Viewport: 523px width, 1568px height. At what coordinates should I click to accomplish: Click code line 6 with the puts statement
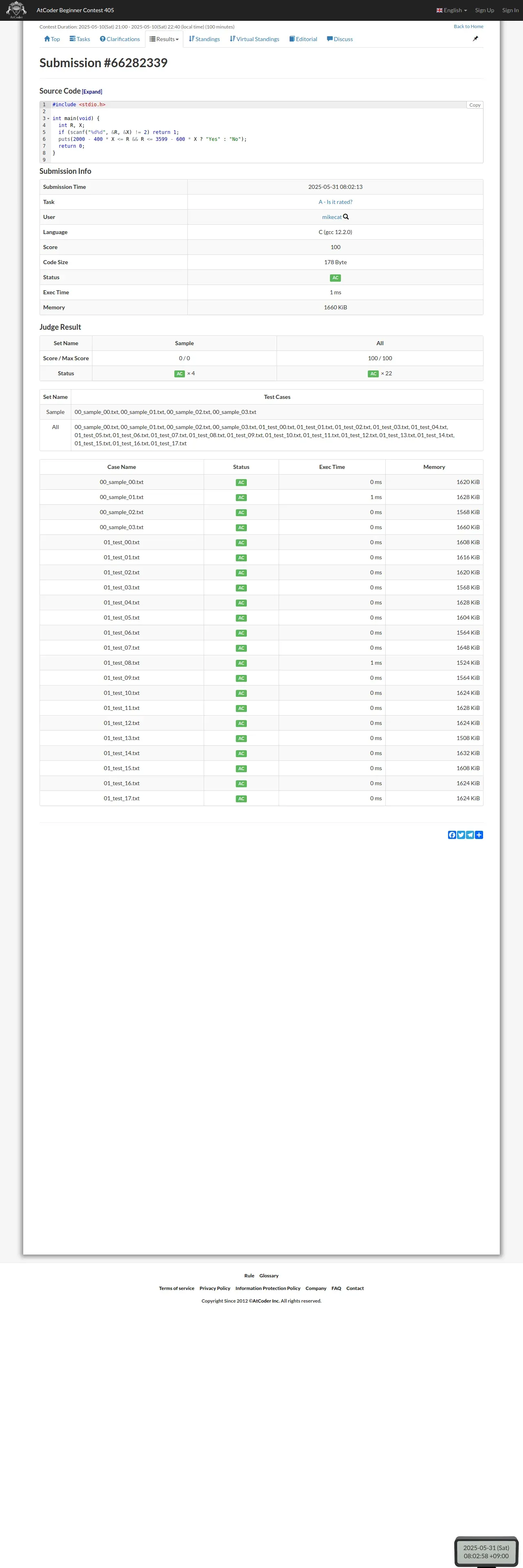click(150, 139)
